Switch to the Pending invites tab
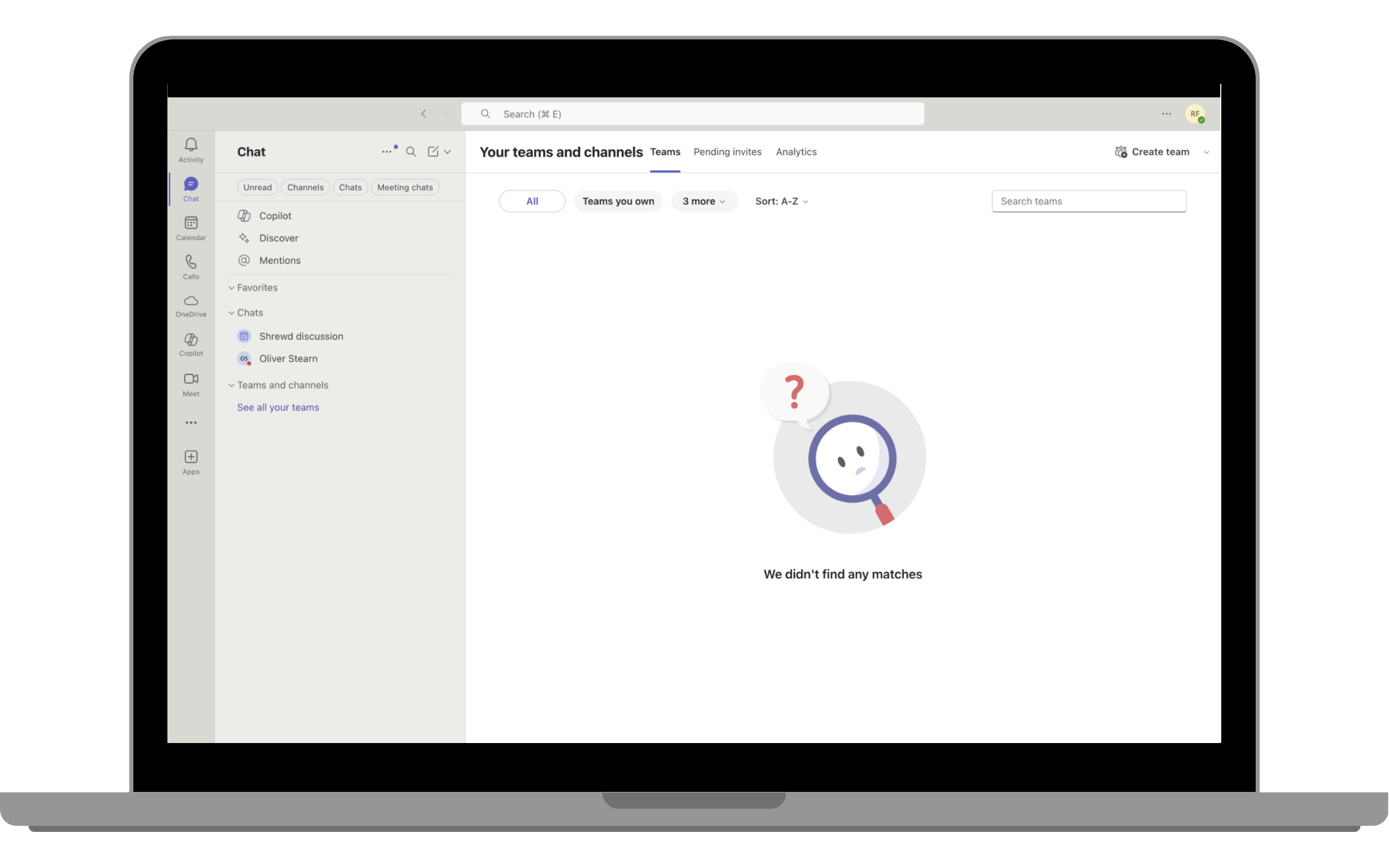Image resolution: width=1389 pixels, height=868 pixels. (727, 152)
